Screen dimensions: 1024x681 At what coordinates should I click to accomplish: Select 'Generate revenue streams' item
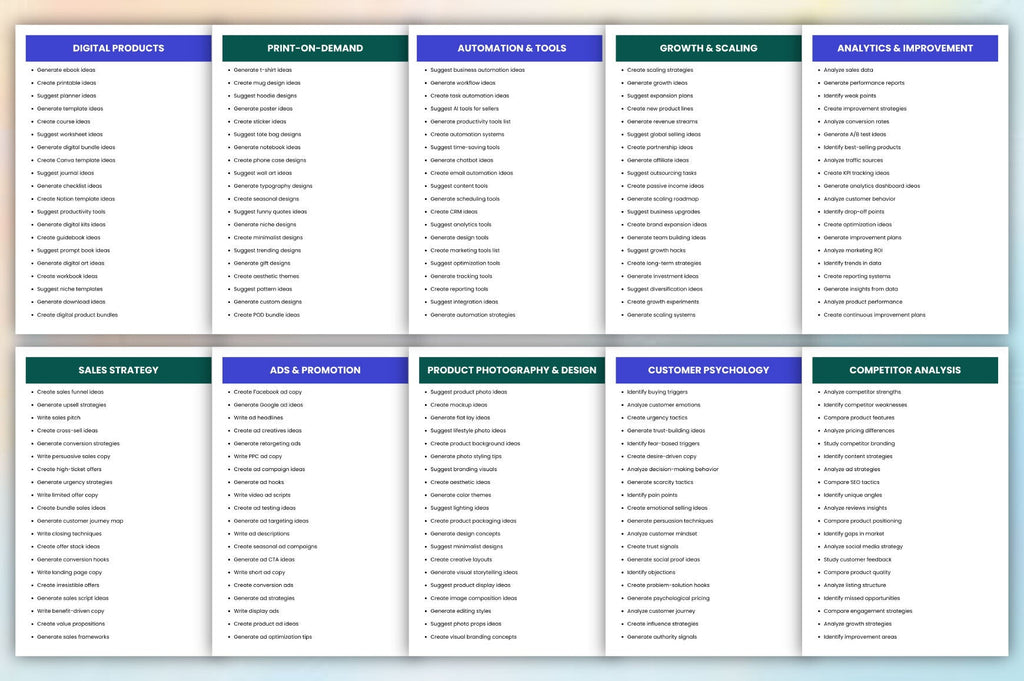662,121
